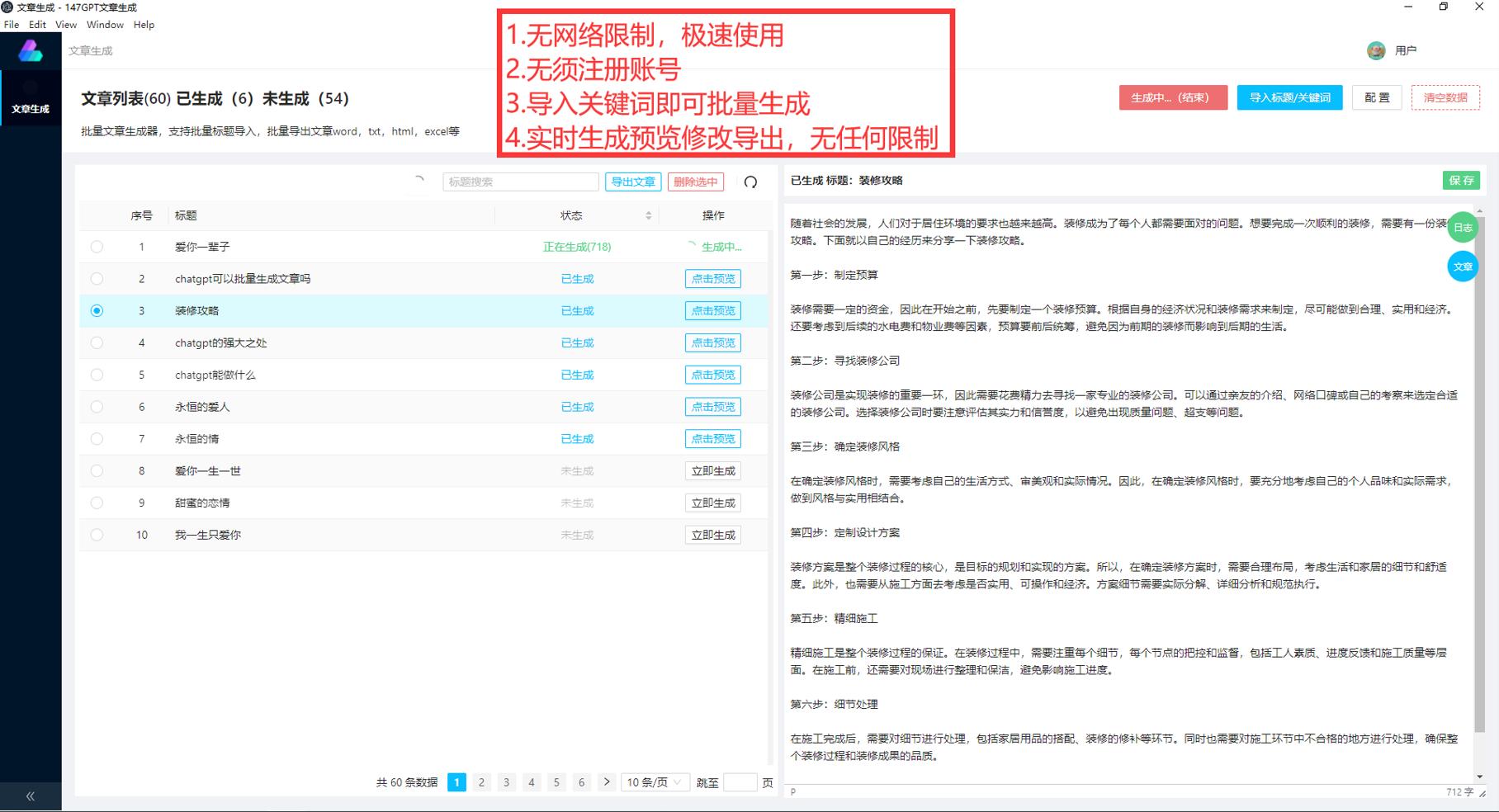Image resolution: width=1499 pixels, height=812 pixels.
Task: Open the 10条/页 page size dropdown
Action: [655, 781]
